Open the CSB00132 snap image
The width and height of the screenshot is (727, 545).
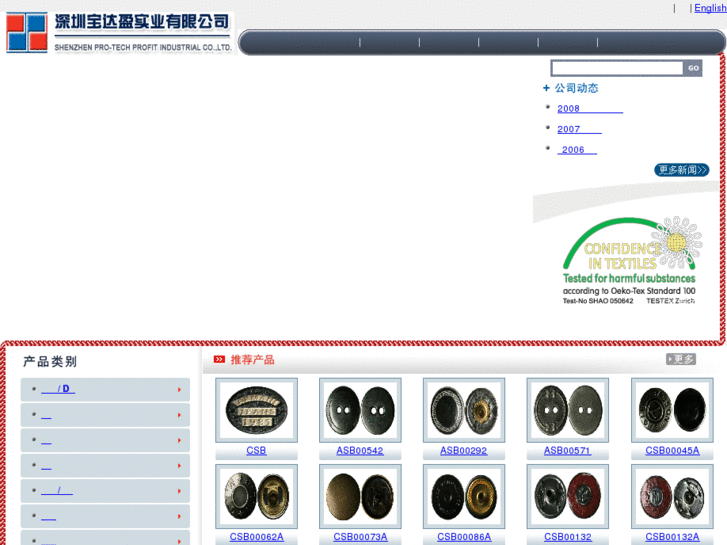(x=568, y=497)
